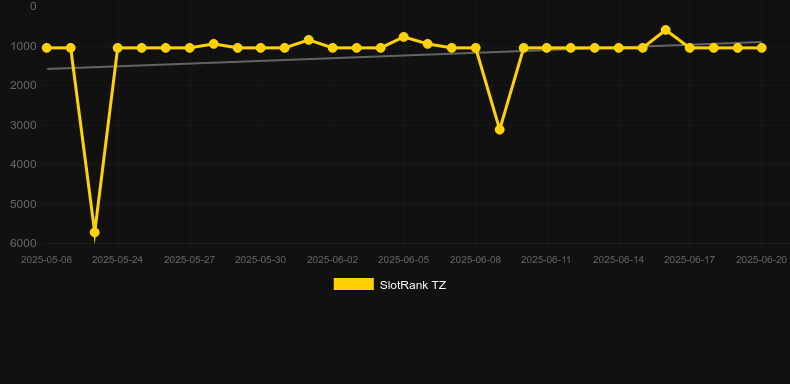Click the 2025-06-11 x-axis label
Screen dimensions: 790x384
pyautogui.click(x=546, y=260)
